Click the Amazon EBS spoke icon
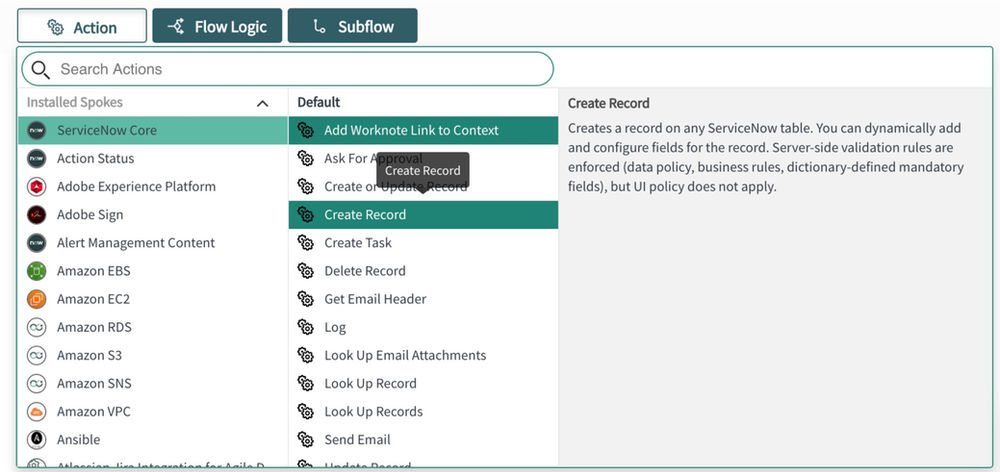Screen dimensions: 1000x472 [x=36, y=270]
